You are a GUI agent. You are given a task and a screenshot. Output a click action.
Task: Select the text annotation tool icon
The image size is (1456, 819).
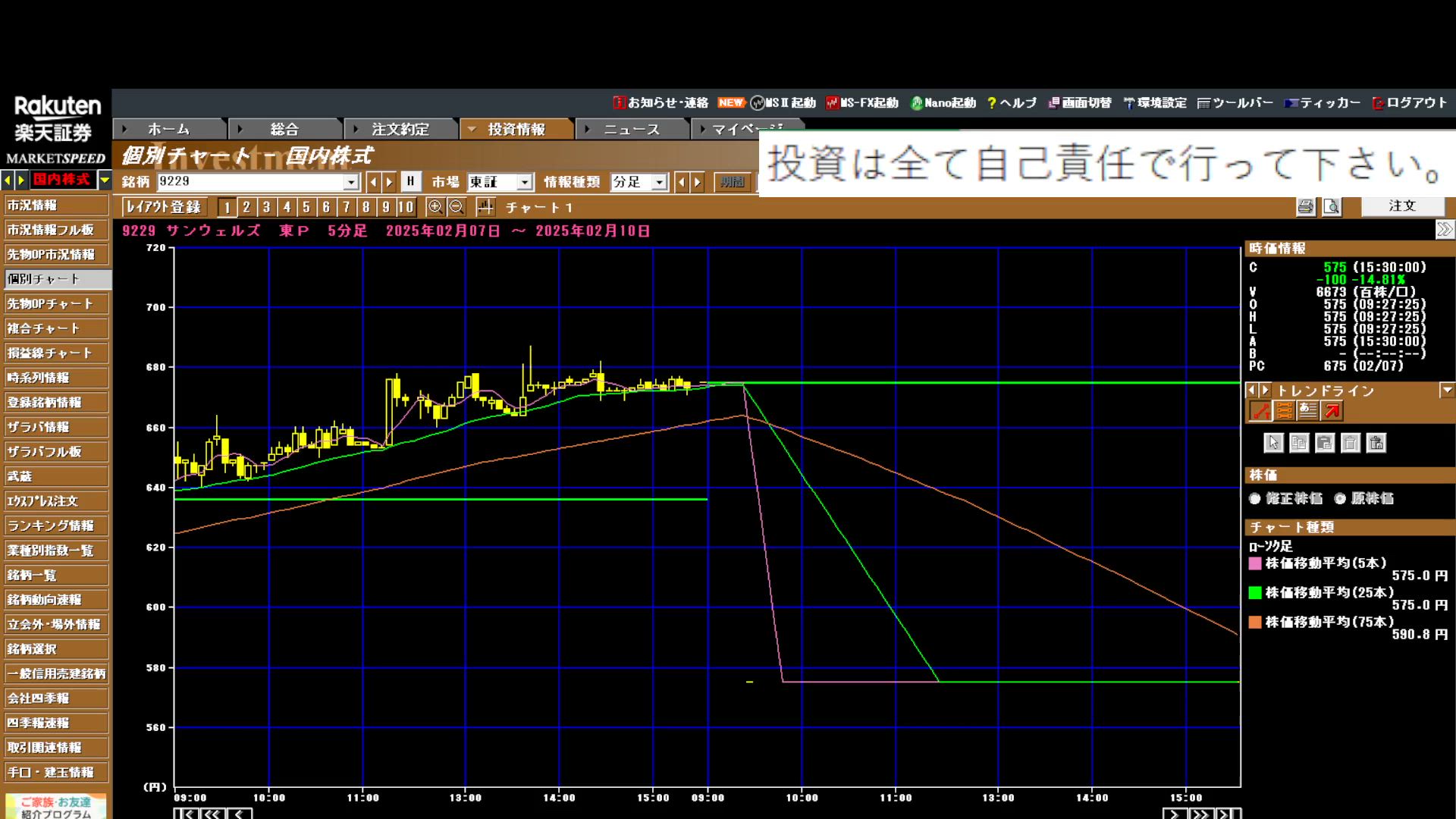point(1308,411)
